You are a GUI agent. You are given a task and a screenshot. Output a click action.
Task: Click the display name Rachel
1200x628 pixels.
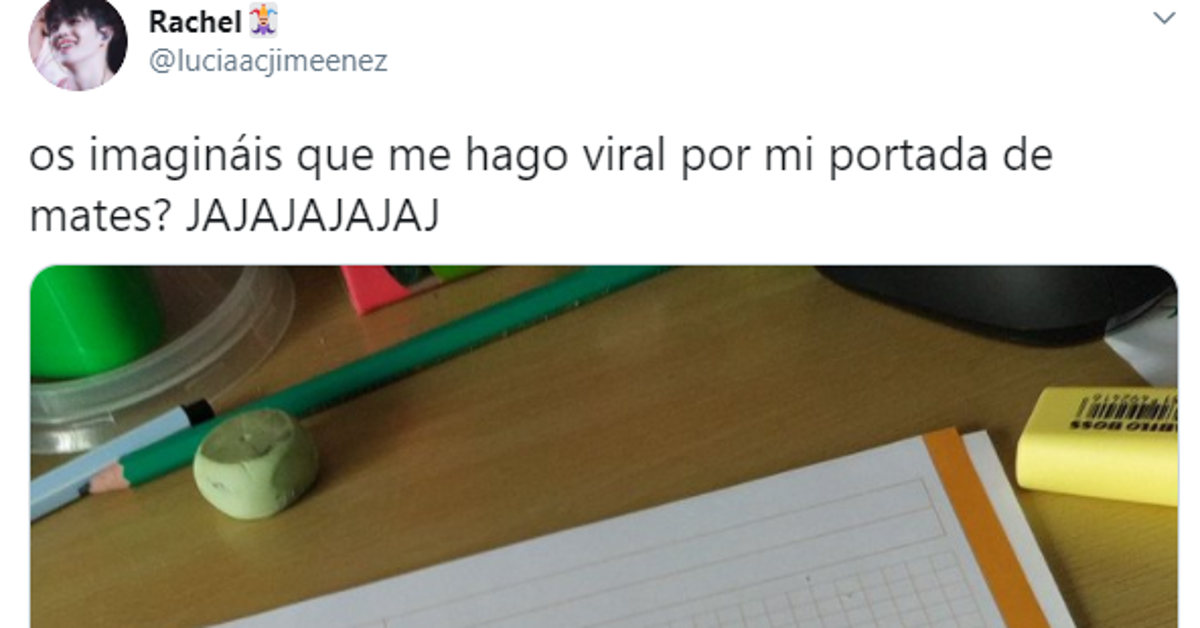tap(195, 20)
